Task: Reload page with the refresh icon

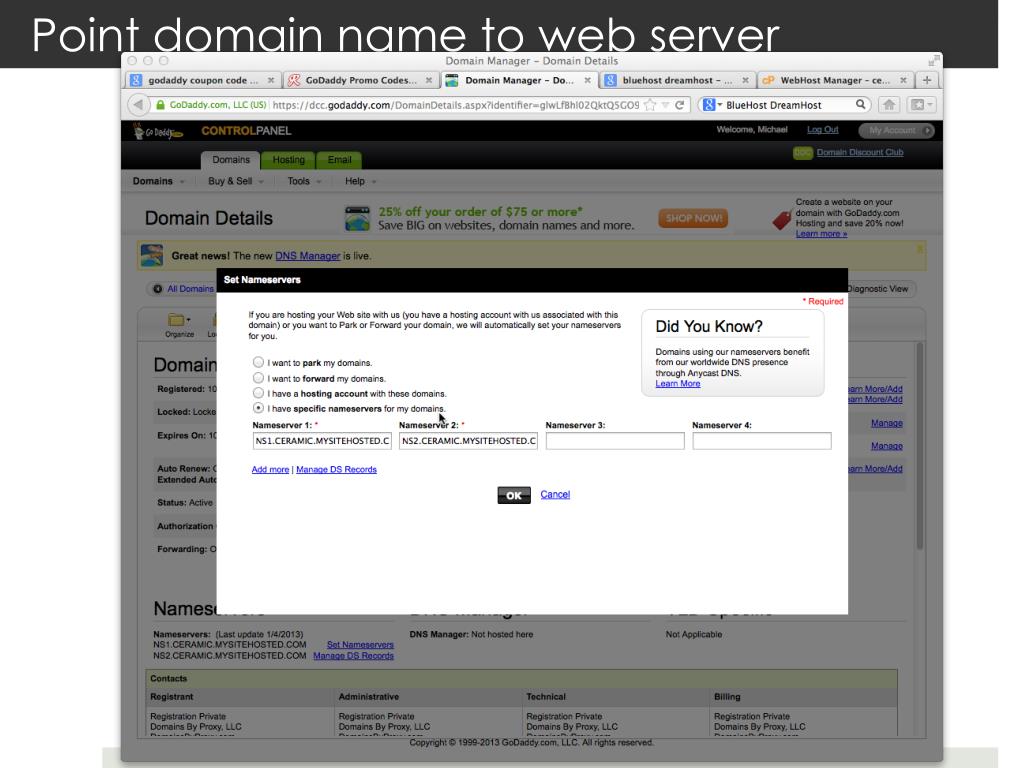Action: [680, 104]
